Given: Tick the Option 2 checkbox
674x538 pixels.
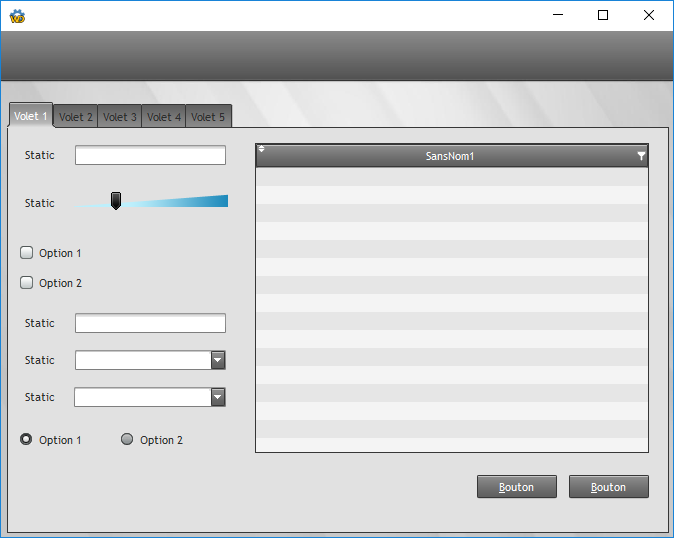Looking at the screenshot, I should [27, 283].
